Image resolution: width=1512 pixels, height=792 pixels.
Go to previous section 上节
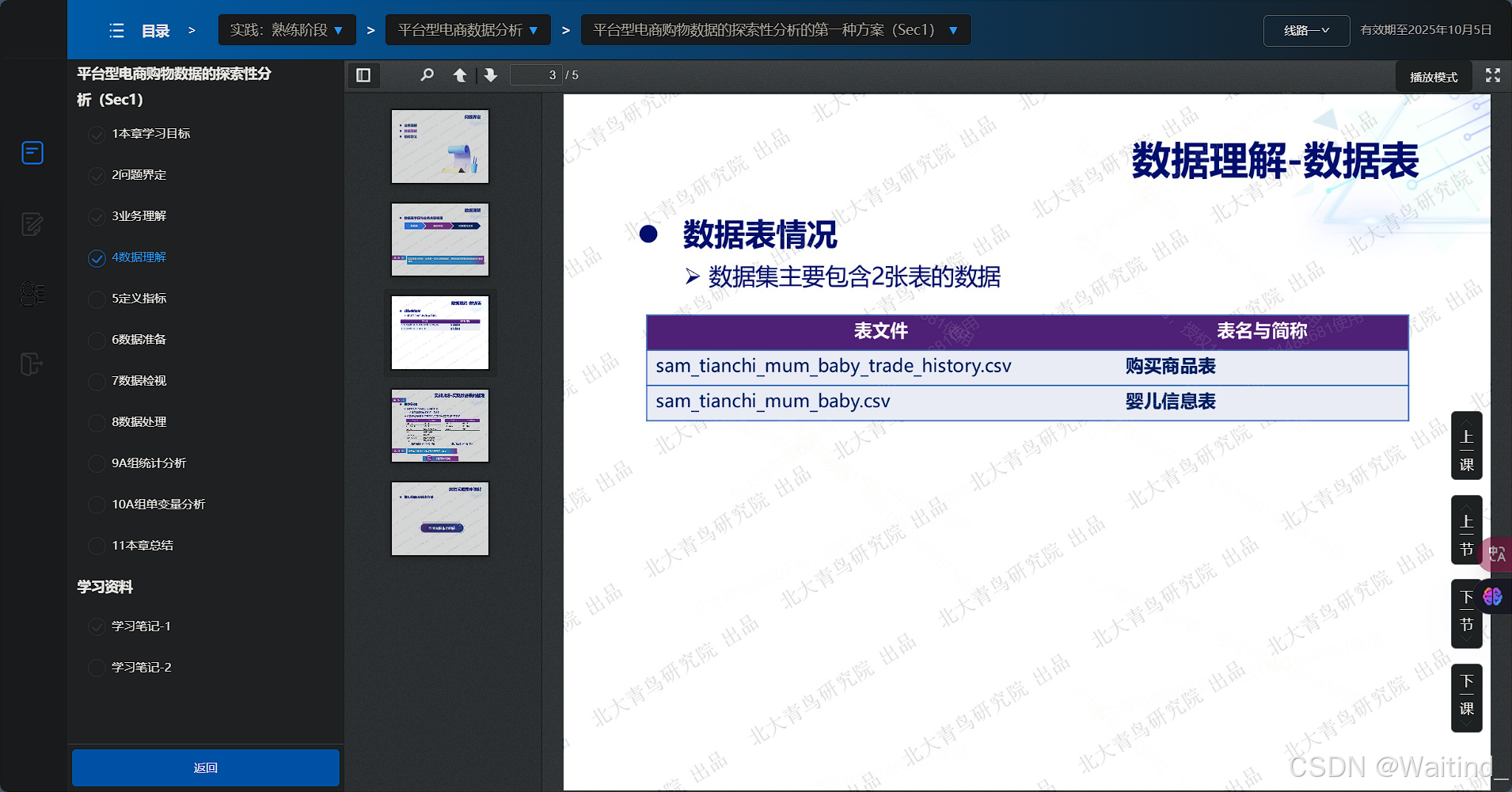point(1466,530)
